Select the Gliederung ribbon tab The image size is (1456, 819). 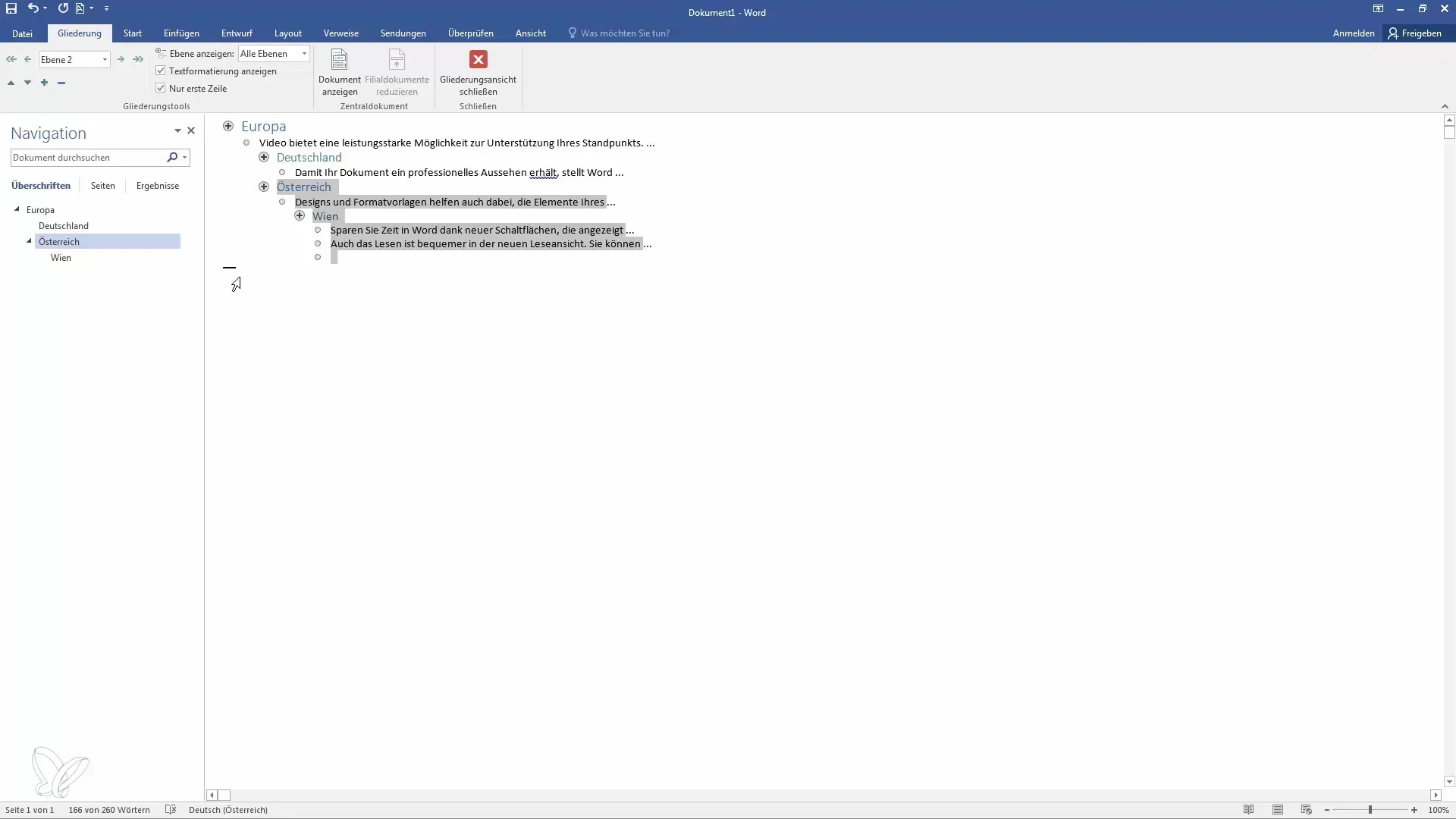(x=79, y=33)
